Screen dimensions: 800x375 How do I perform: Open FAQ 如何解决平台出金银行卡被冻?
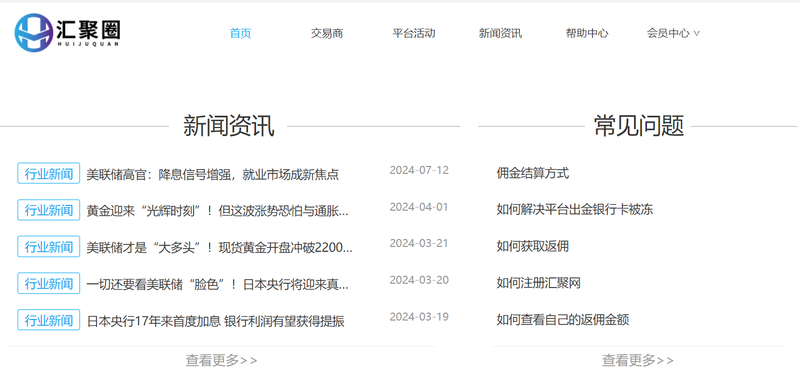(x=575, y=210)
